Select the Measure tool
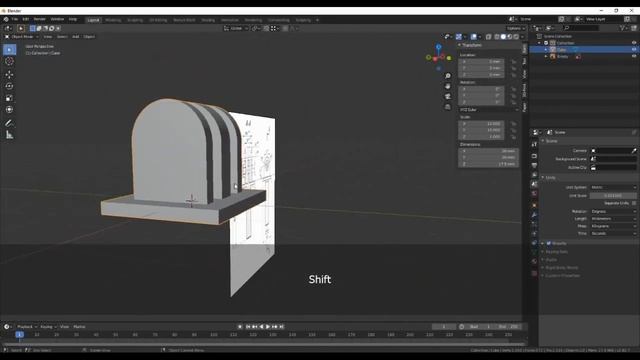The height and width of the screenshot is (360, 640). [9, 135]
